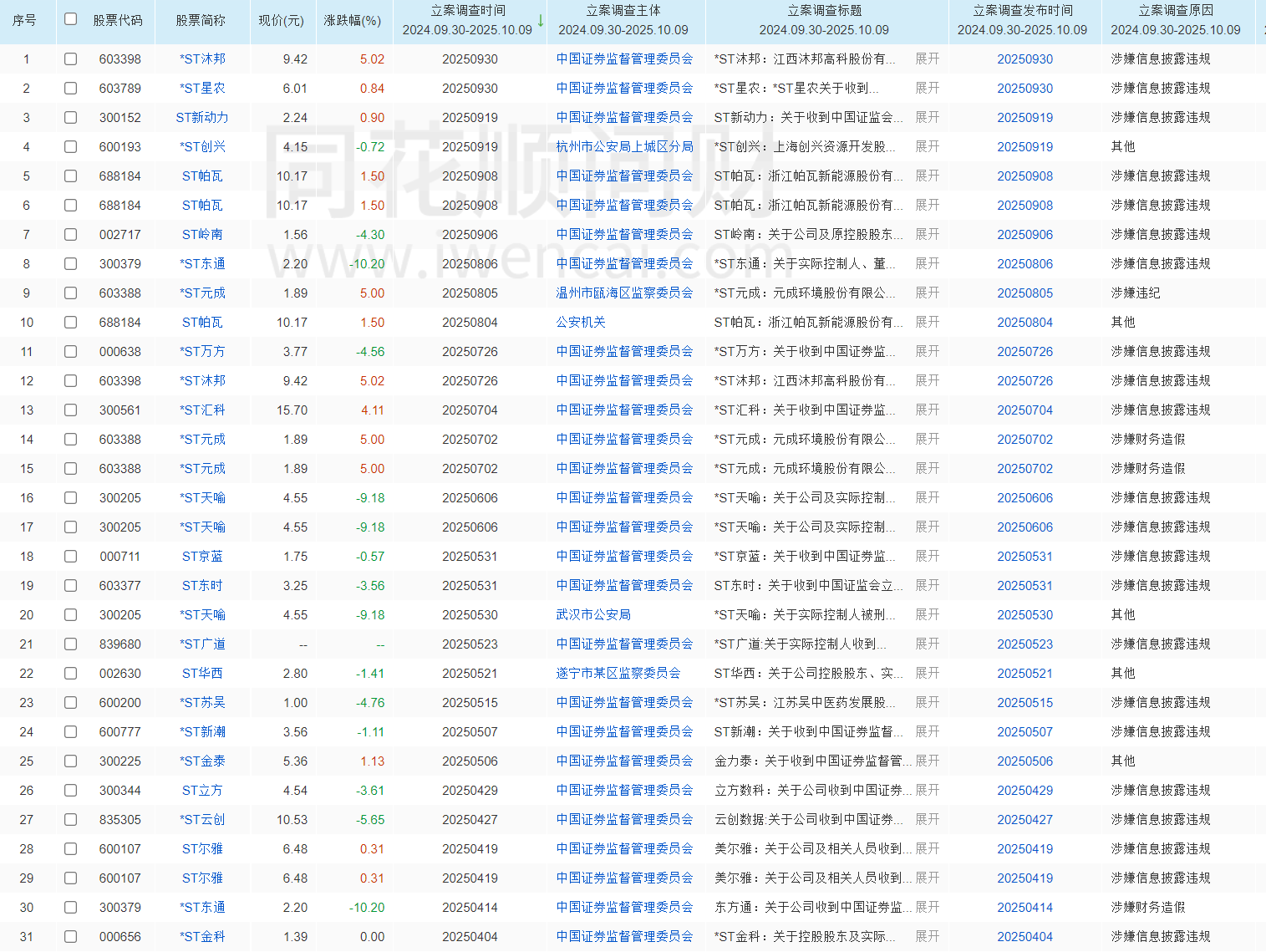Screen dimensions: 1266x952
Task: Expand the *ST苏吴 investigation title
Action: point(928,703)
